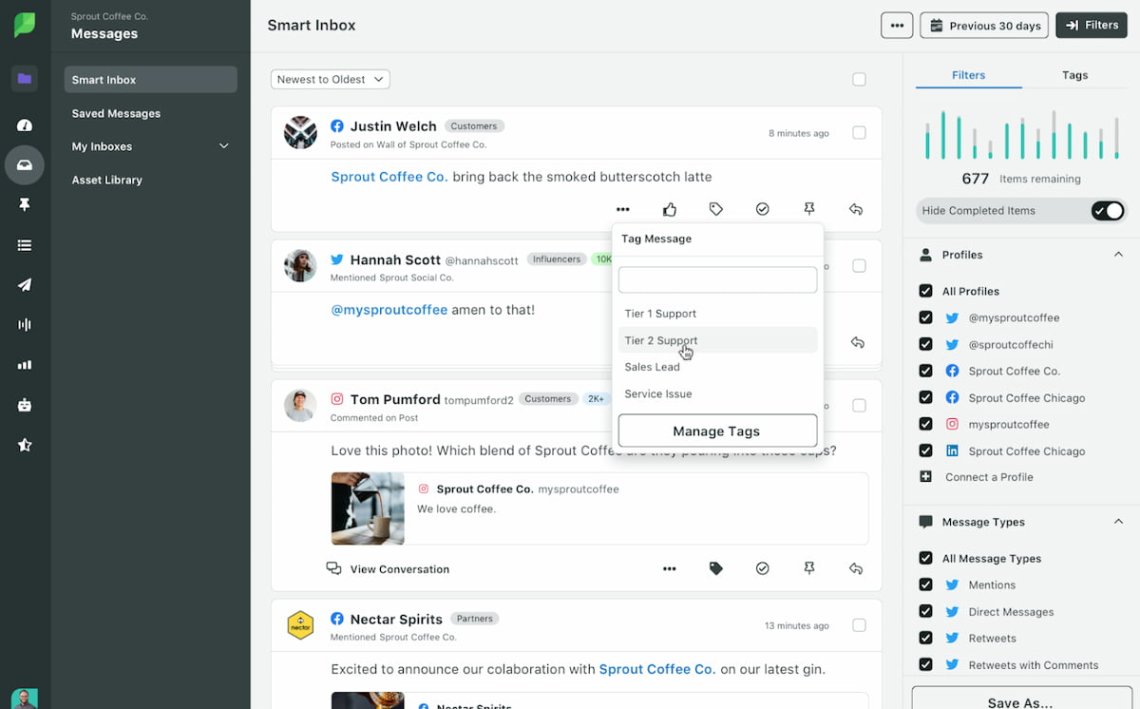Click the tag icon on Justin Welch's message
This screenshot has width=1140, height=709.
(716, 209)
